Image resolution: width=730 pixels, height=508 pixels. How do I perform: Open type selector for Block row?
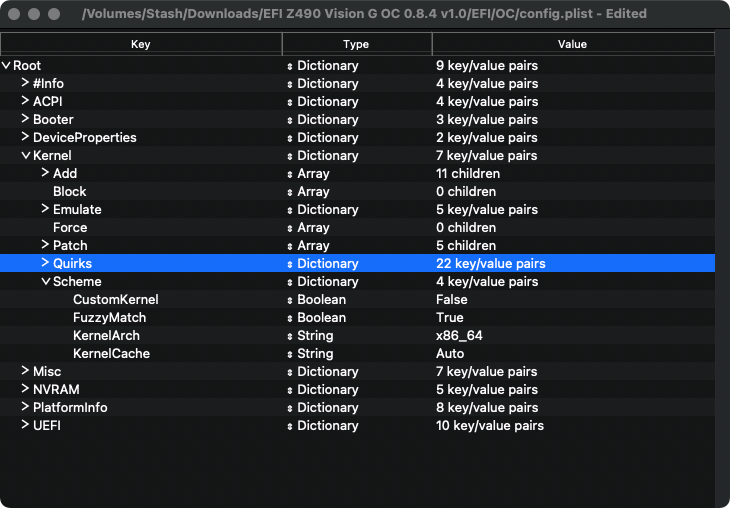click(x=290, y=192)
